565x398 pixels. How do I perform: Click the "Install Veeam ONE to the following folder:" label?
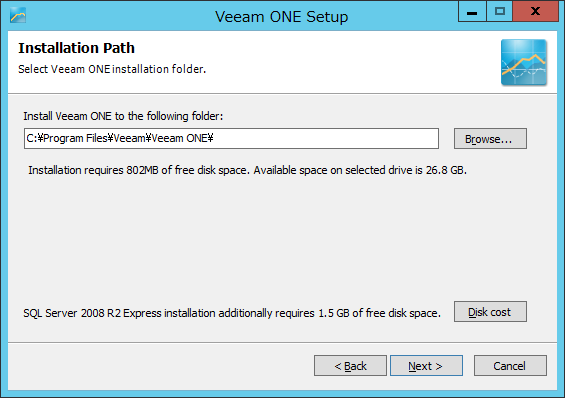pos(123,116)
